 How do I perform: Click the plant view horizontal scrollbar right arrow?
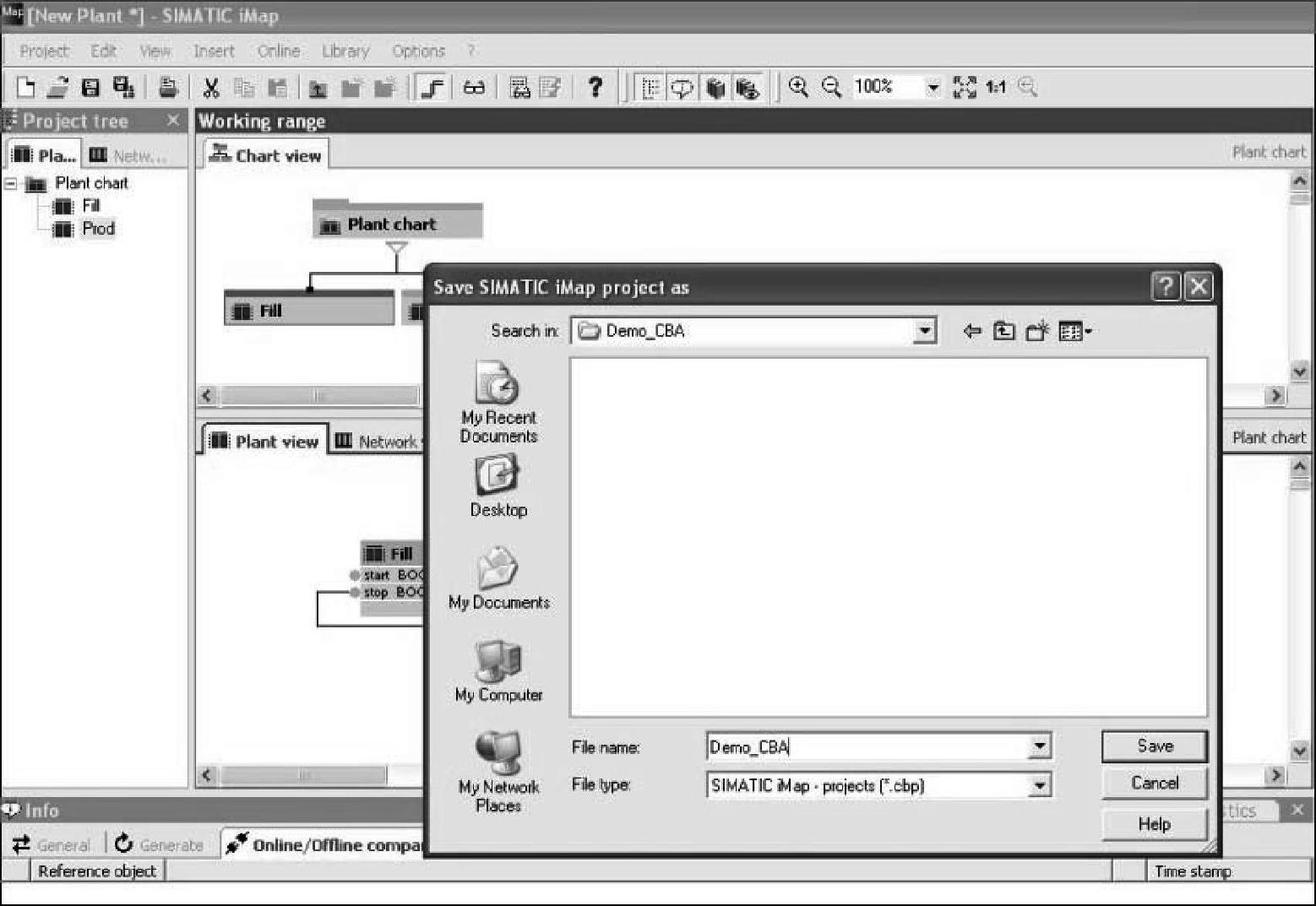pyautogui.click(x=1275, y=774)
